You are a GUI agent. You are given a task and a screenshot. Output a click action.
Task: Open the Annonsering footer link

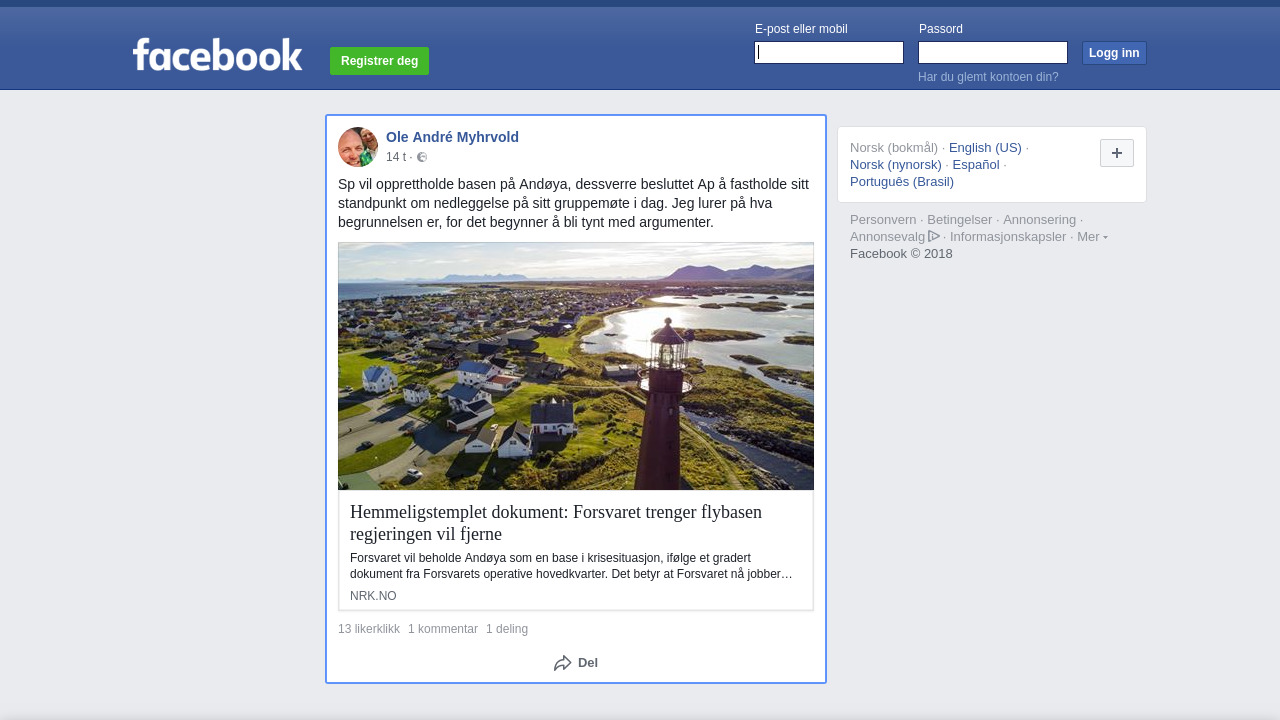tap(1040, 220)
